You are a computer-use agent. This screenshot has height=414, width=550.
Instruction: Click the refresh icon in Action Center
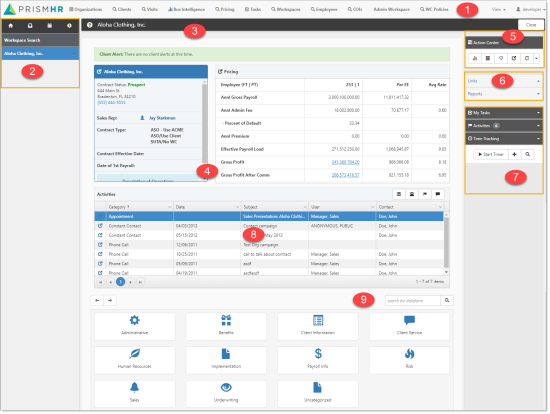(526, 58)
